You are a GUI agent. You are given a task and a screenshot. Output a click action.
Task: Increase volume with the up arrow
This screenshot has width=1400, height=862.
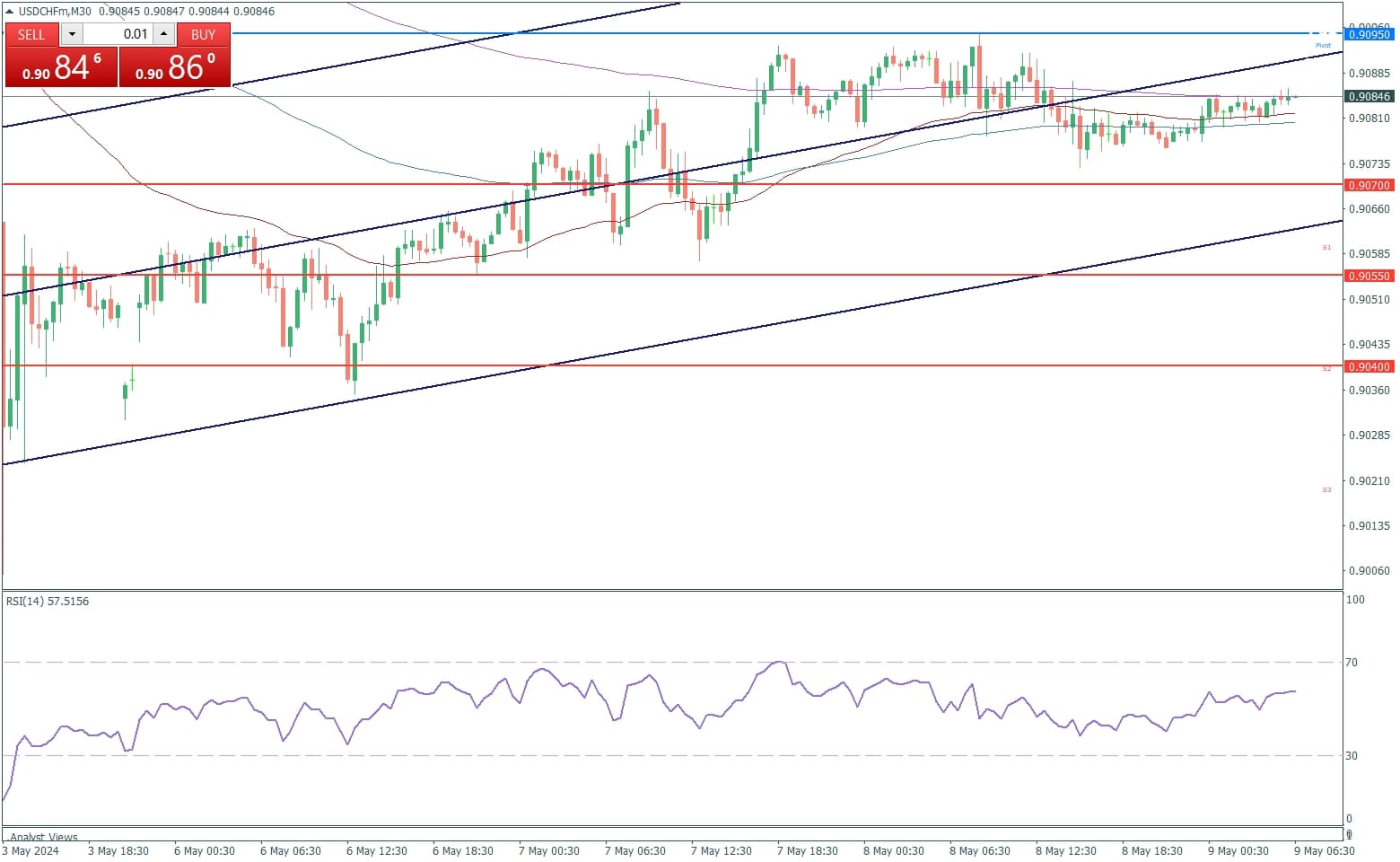tap(163, 34)
